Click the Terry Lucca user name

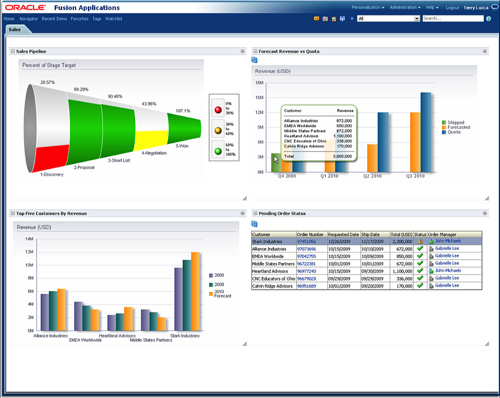click(476, 8)
